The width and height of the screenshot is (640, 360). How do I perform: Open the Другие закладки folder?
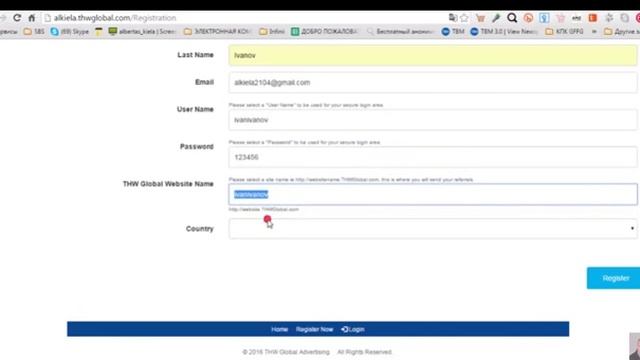(622, 31)
